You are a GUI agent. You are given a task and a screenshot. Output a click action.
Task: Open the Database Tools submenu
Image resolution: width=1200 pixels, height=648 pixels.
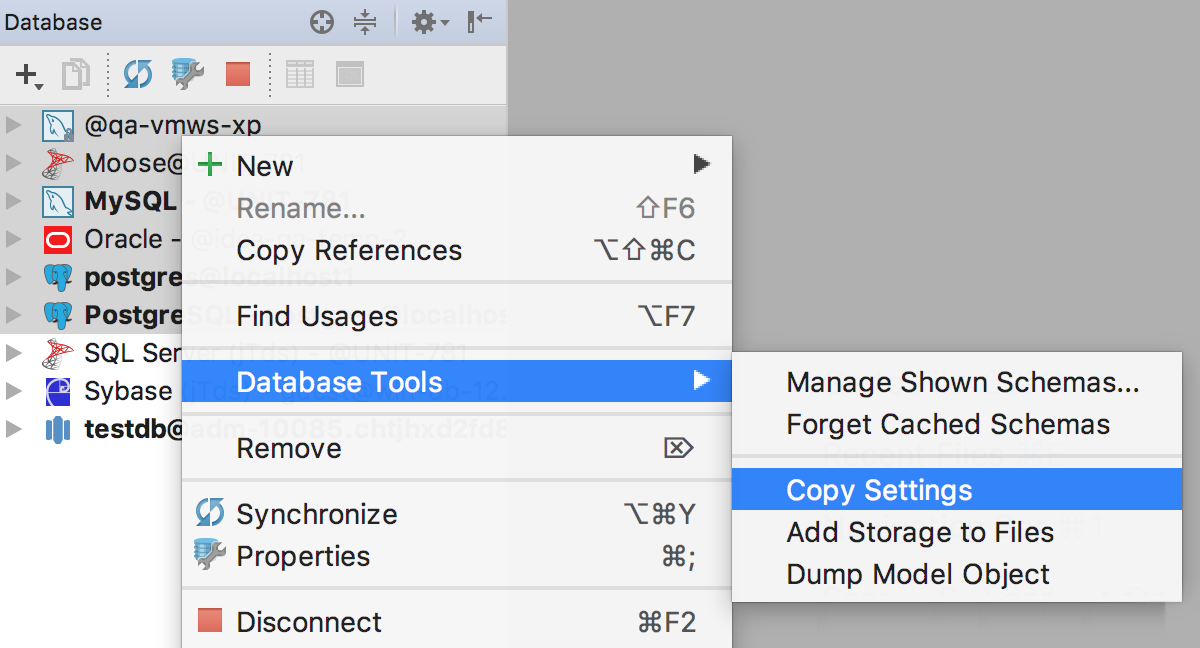click(456, 382)
